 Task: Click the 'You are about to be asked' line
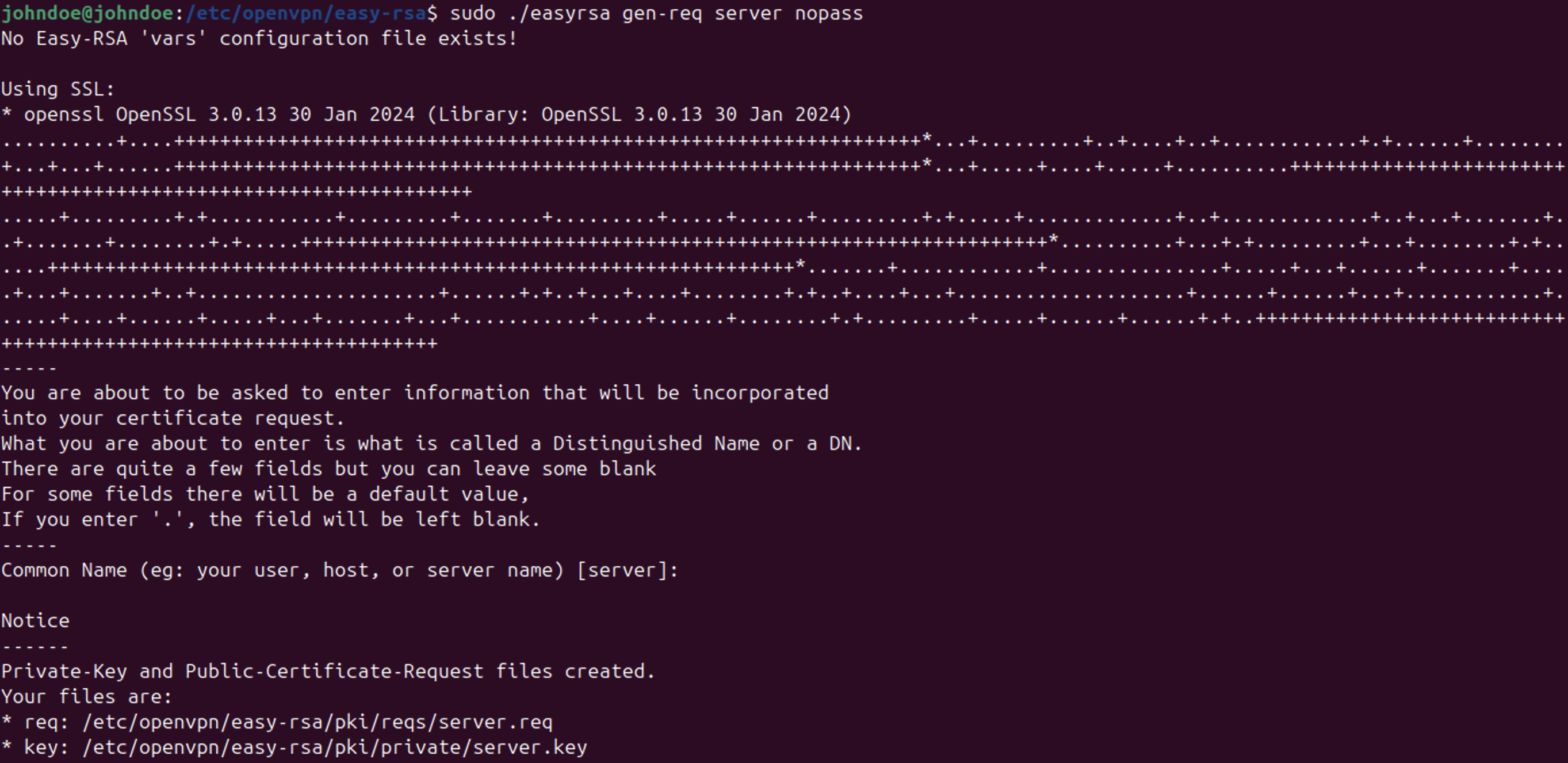point(415,393)
